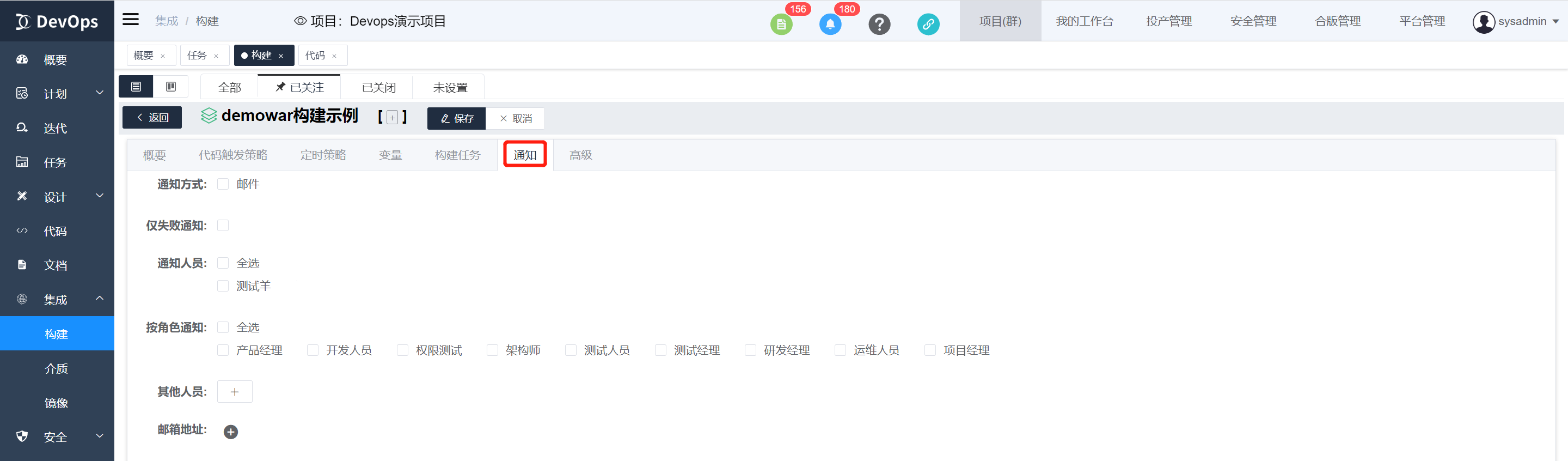Open the blue bell alerts icon
Screen dimensions: 1568x461
pos(830,25)
